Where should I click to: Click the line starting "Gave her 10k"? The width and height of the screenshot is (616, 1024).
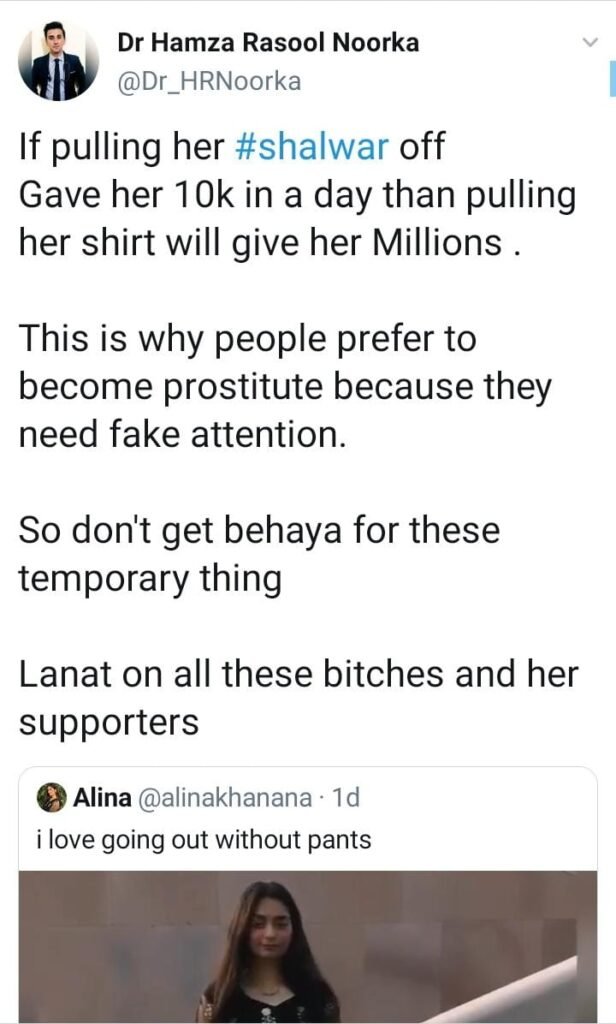click(x=297, y=195)
